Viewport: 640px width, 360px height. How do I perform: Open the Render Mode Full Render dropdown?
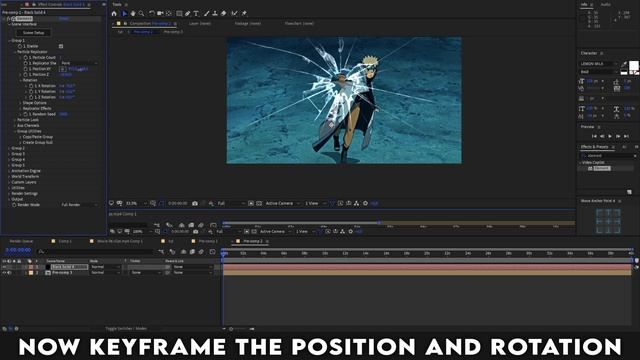79,204
